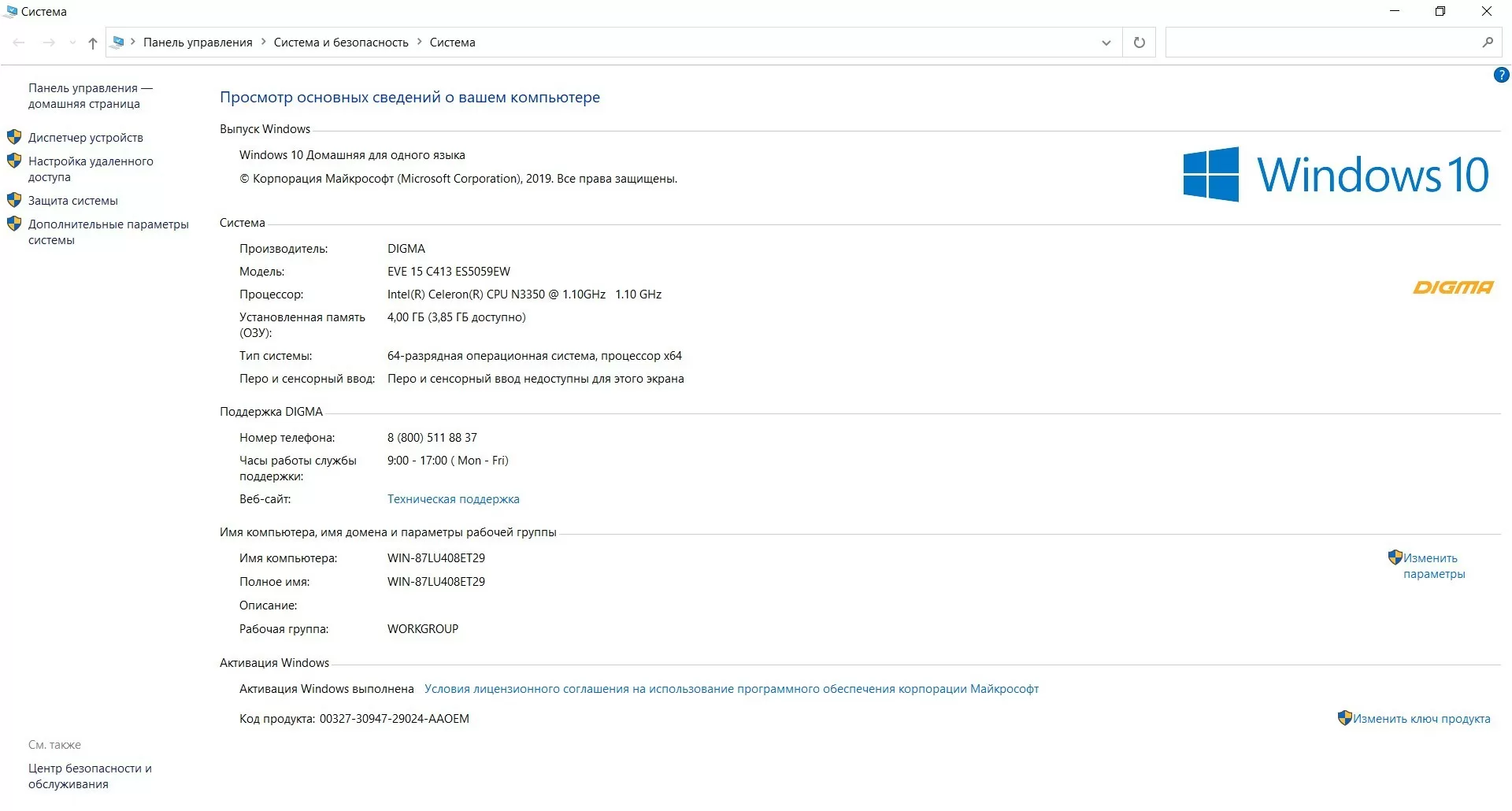Select DIGMA manufacturer value text

point(406,249)
